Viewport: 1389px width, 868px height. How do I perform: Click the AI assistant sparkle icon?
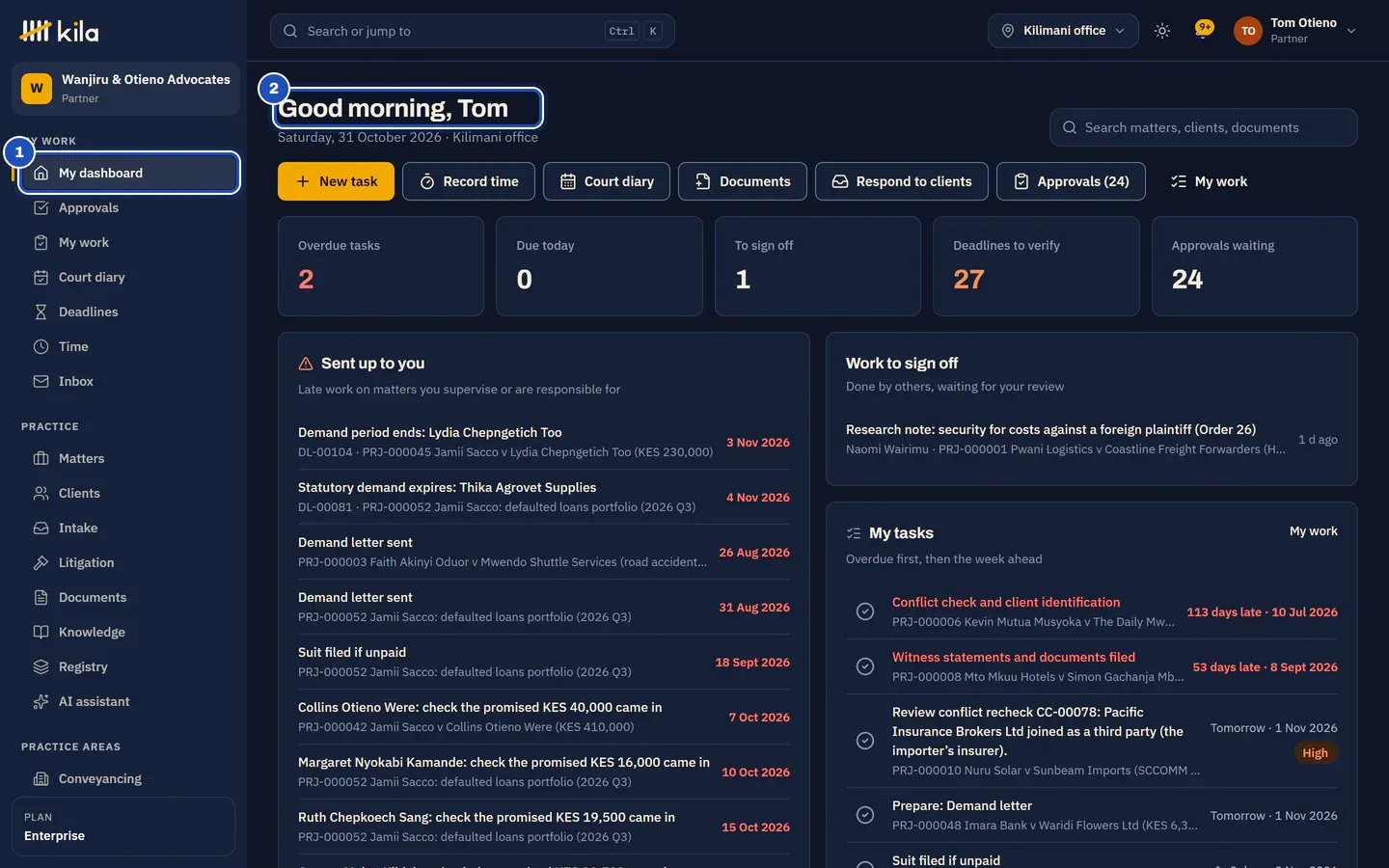pyautogui.click(x=41, y=701)
